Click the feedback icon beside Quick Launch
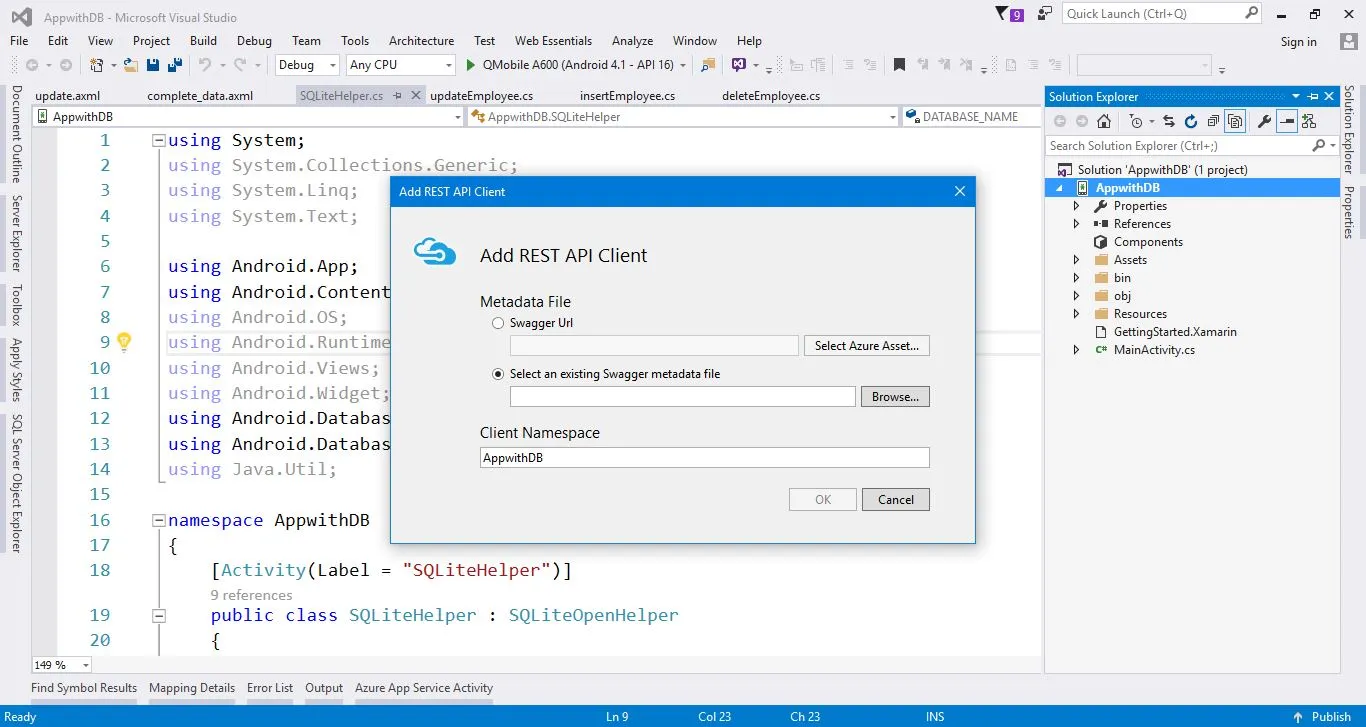The image size is (1366, 727). pyautogui.click(x=1045, y=14)
